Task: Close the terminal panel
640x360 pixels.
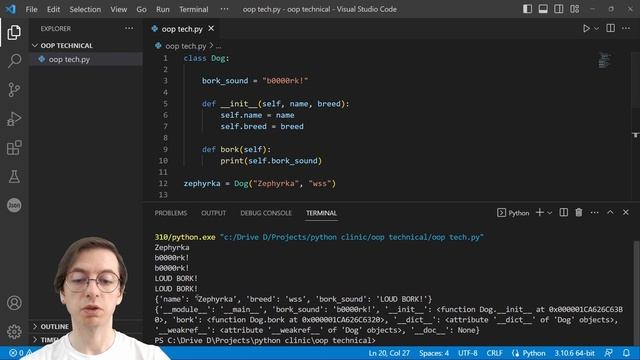Action: [x=626, y=212]
